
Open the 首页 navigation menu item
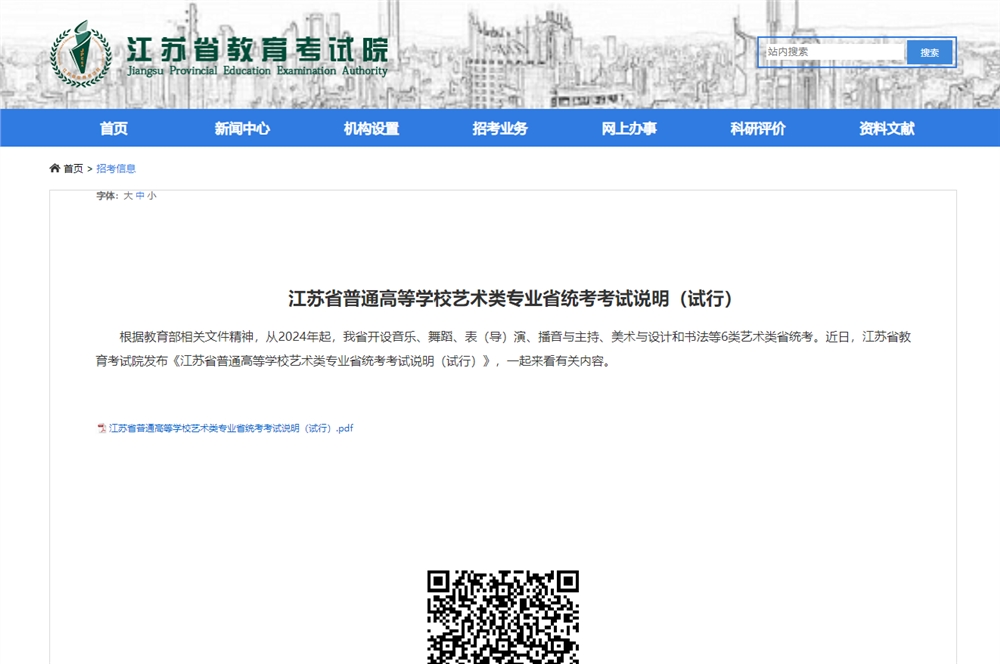tap(114, 128)
